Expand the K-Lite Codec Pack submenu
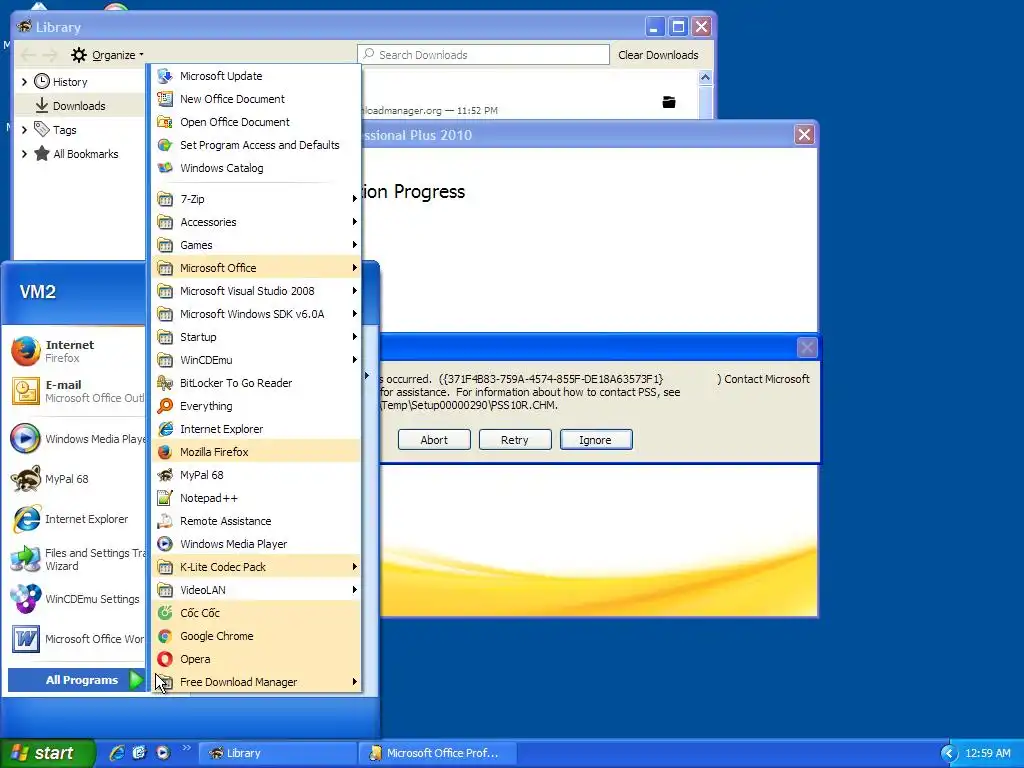This screenshot has height=768, width=1024. [x=256, y=567]
